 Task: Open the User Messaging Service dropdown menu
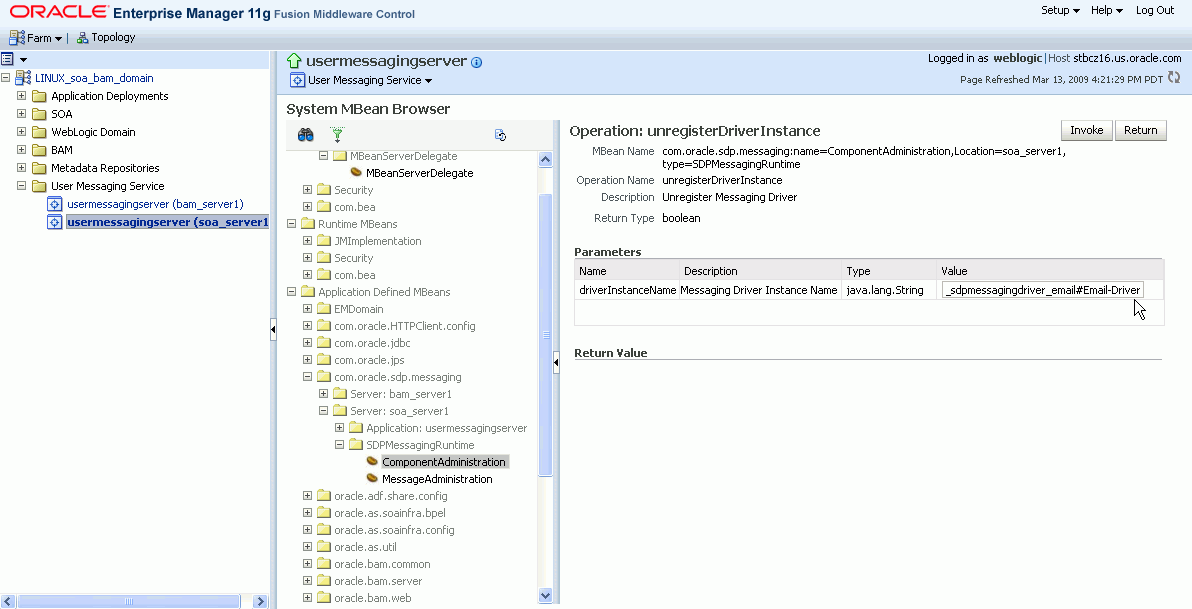click(x=369, y=81)
